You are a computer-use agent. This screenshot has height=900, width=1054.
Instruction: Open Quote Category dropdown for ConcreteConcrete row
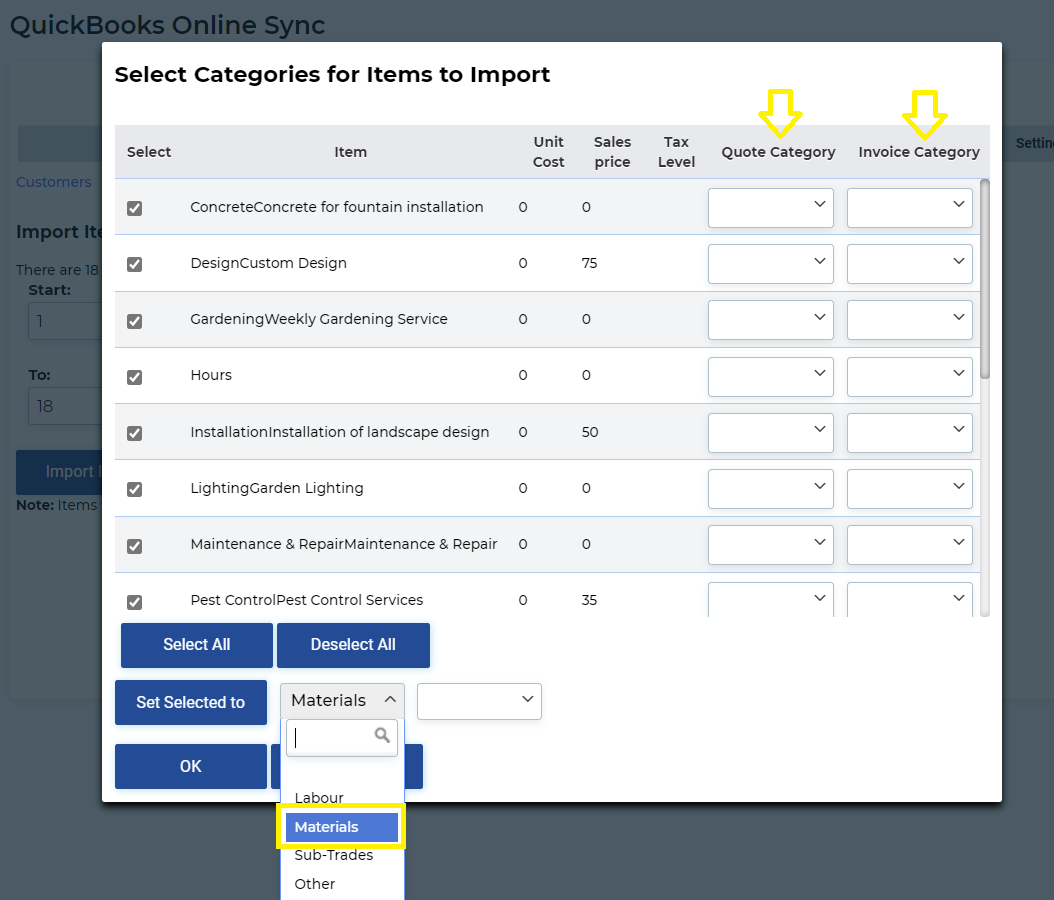[770, 208]
